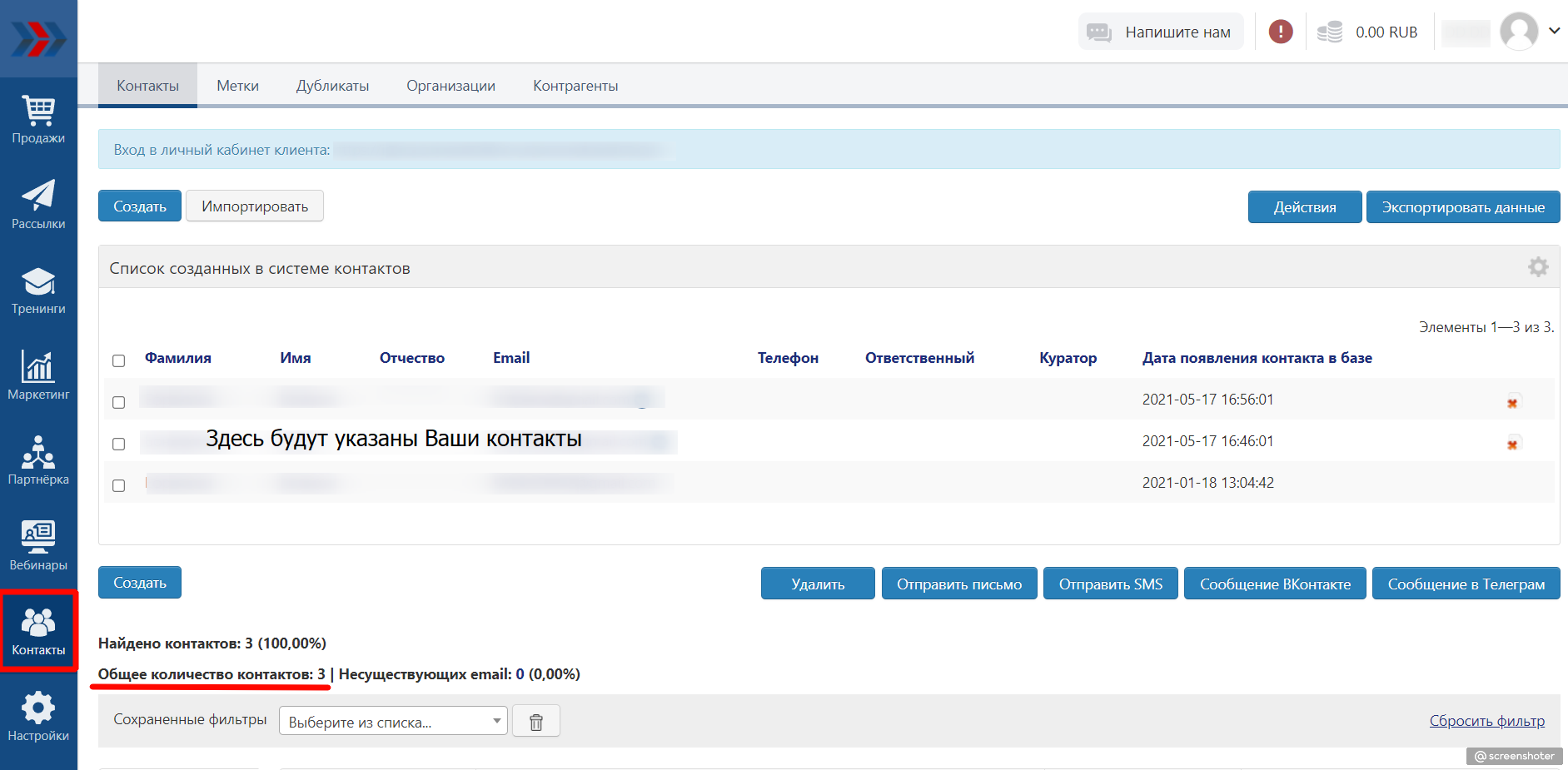The width and height of the screenshot is (1568, 770).
Task: Go to Тренинги graduation cap section
Action: (38, 291)
